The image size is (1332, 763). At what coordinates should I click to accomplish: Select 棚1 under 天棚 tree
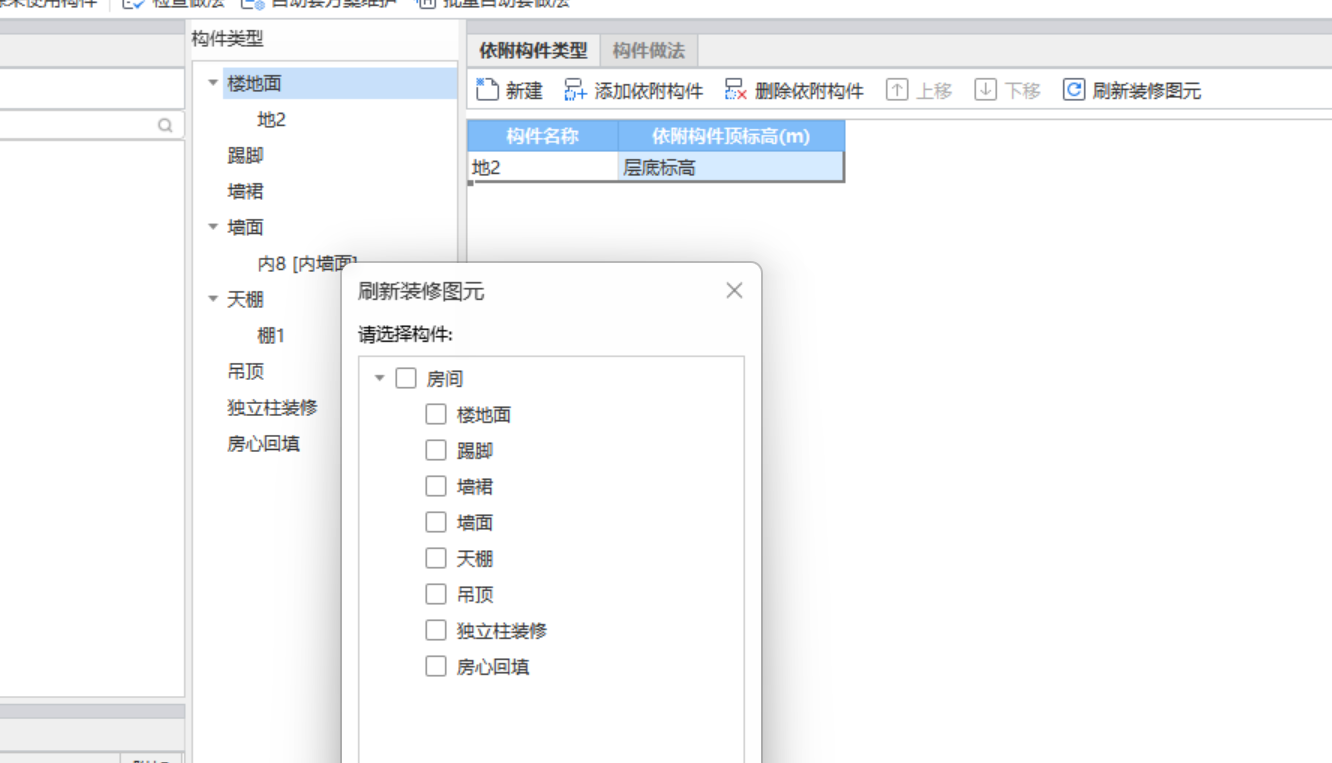pos(272,335)
